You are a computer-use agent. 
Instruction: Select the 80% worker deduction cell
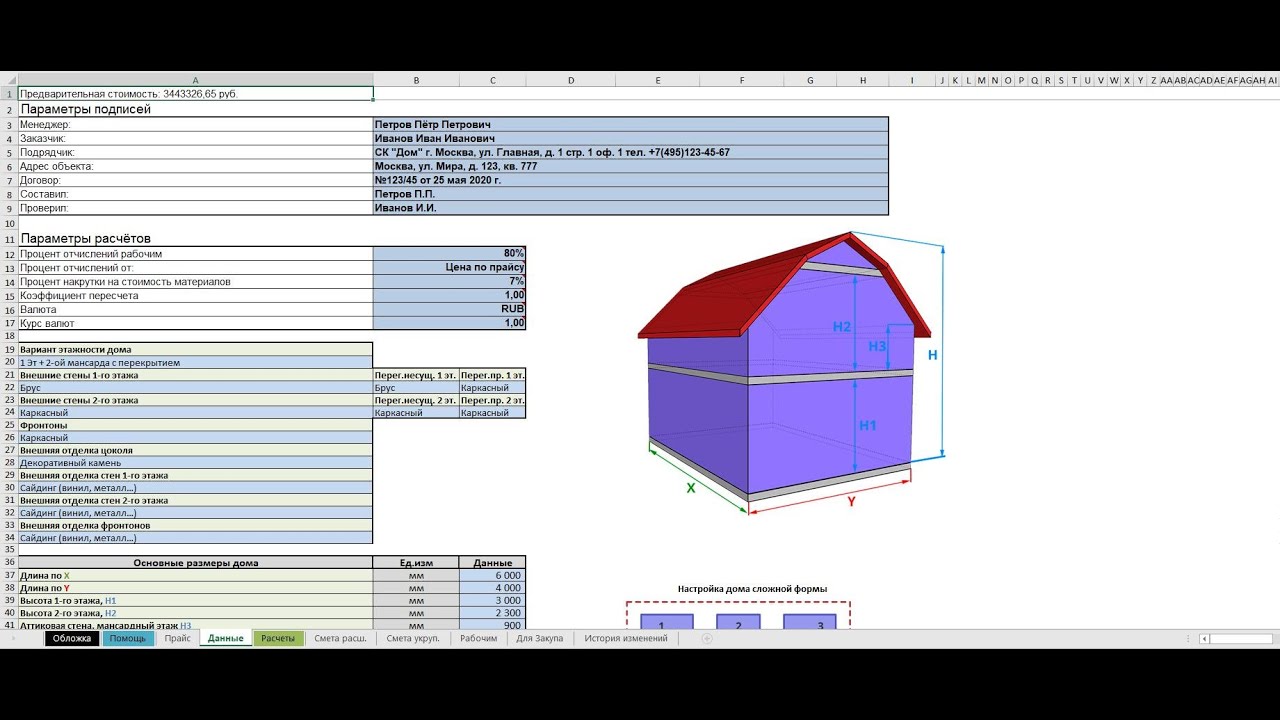pos(449,254)
